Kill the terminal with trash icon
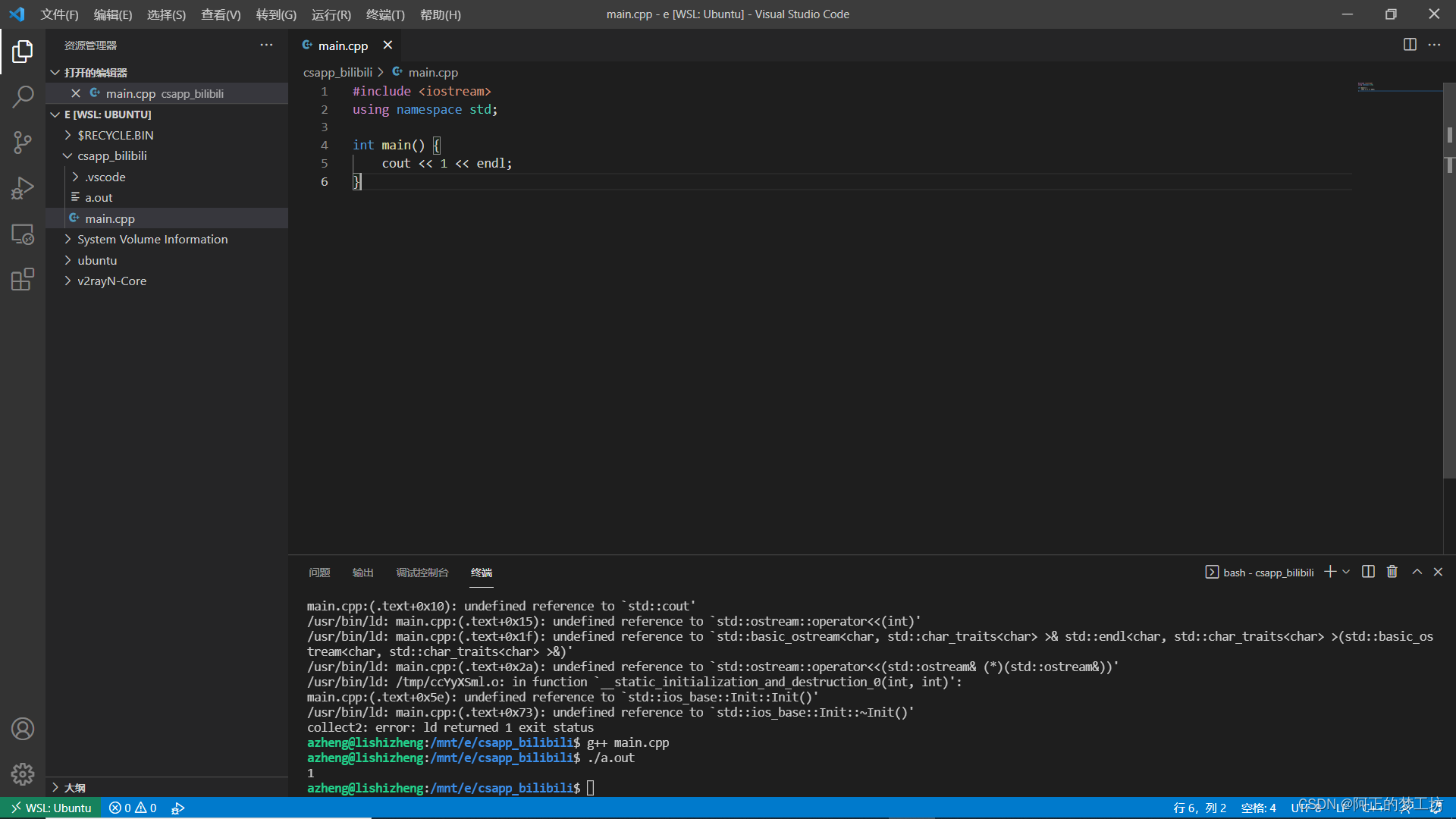 1392,572
